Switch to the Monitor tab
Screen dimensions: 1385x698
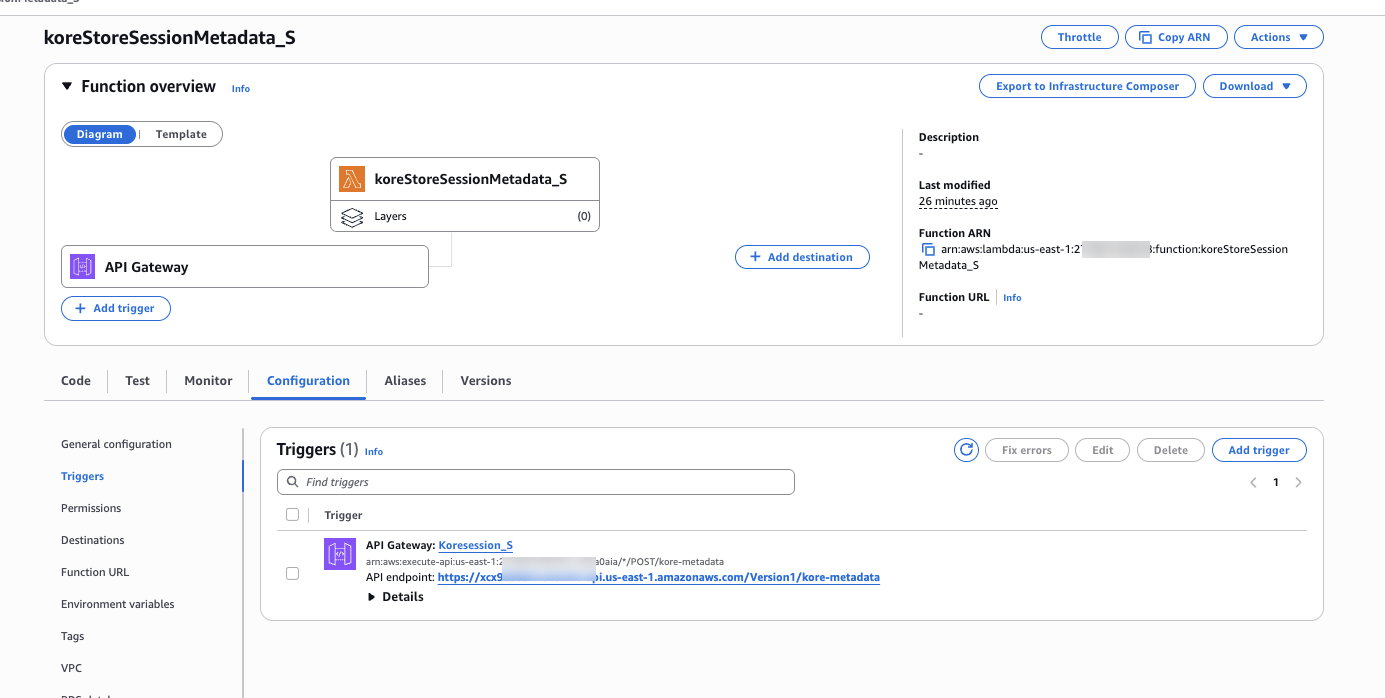tap(207, 380)
